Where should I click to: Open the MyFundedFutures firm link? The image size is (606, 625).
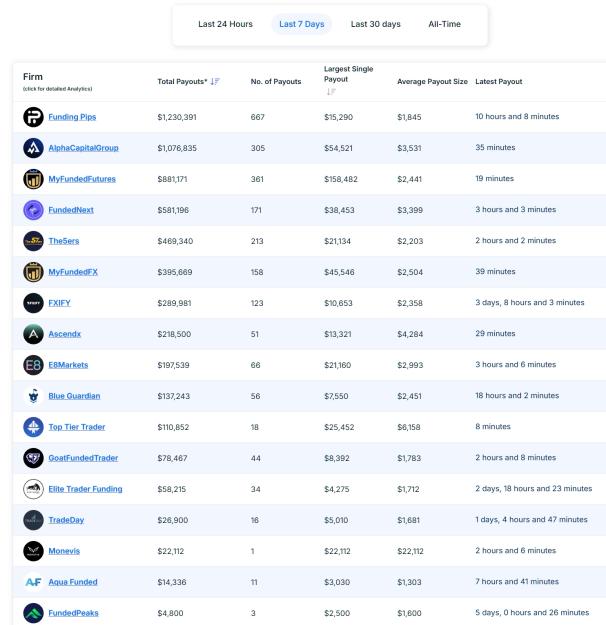(82, 179)
